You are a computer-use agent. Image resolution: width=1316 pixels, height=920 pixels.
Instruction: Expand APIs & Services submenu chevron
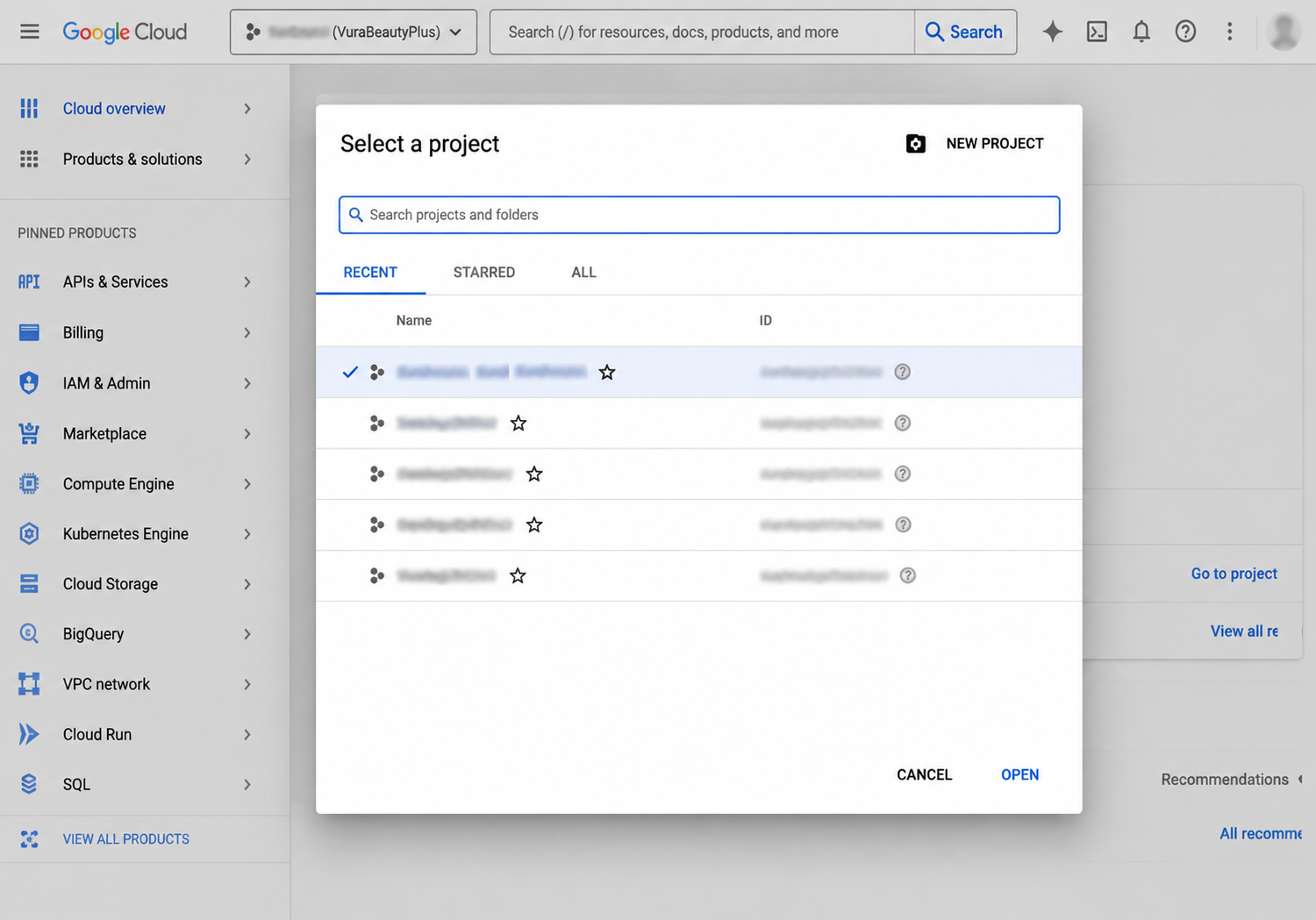pyautogui.click(x=247, y=282)
